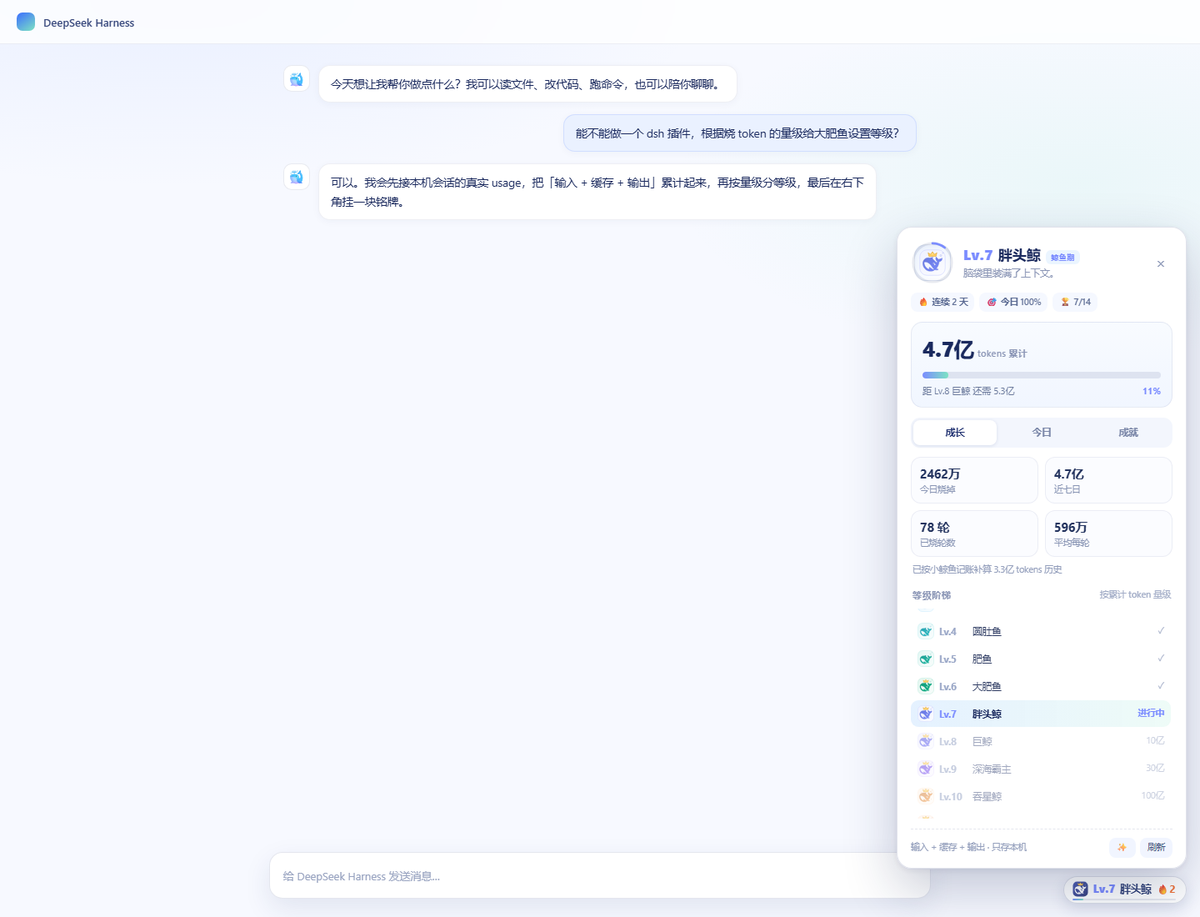Click the 596万 平均每轮 stat card

[1108, 533]
